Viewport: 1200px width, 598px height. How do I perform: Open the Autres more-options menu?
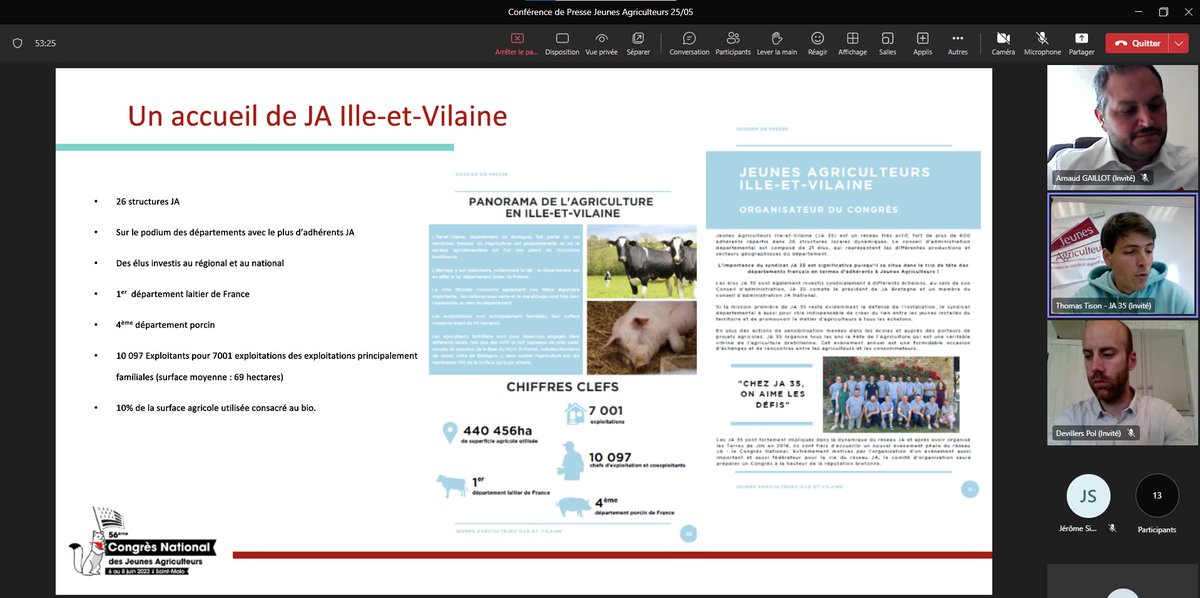[958, 43]
